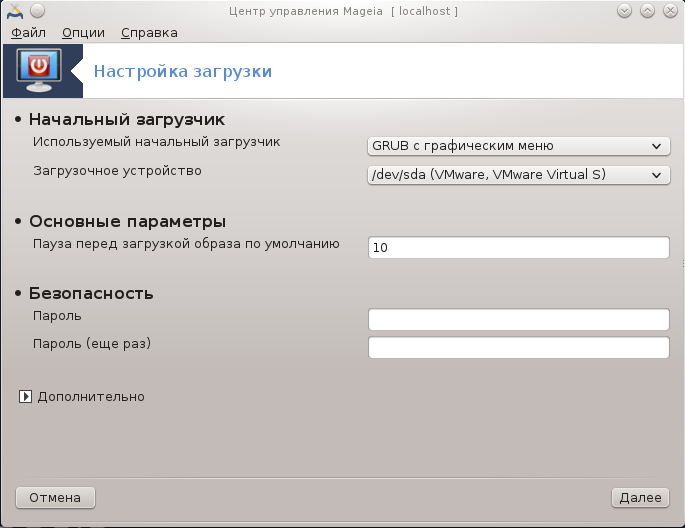This screenshot has width=685, height=528.
Task: Focus the Пароль input field
Action: (x=519, y=319)
